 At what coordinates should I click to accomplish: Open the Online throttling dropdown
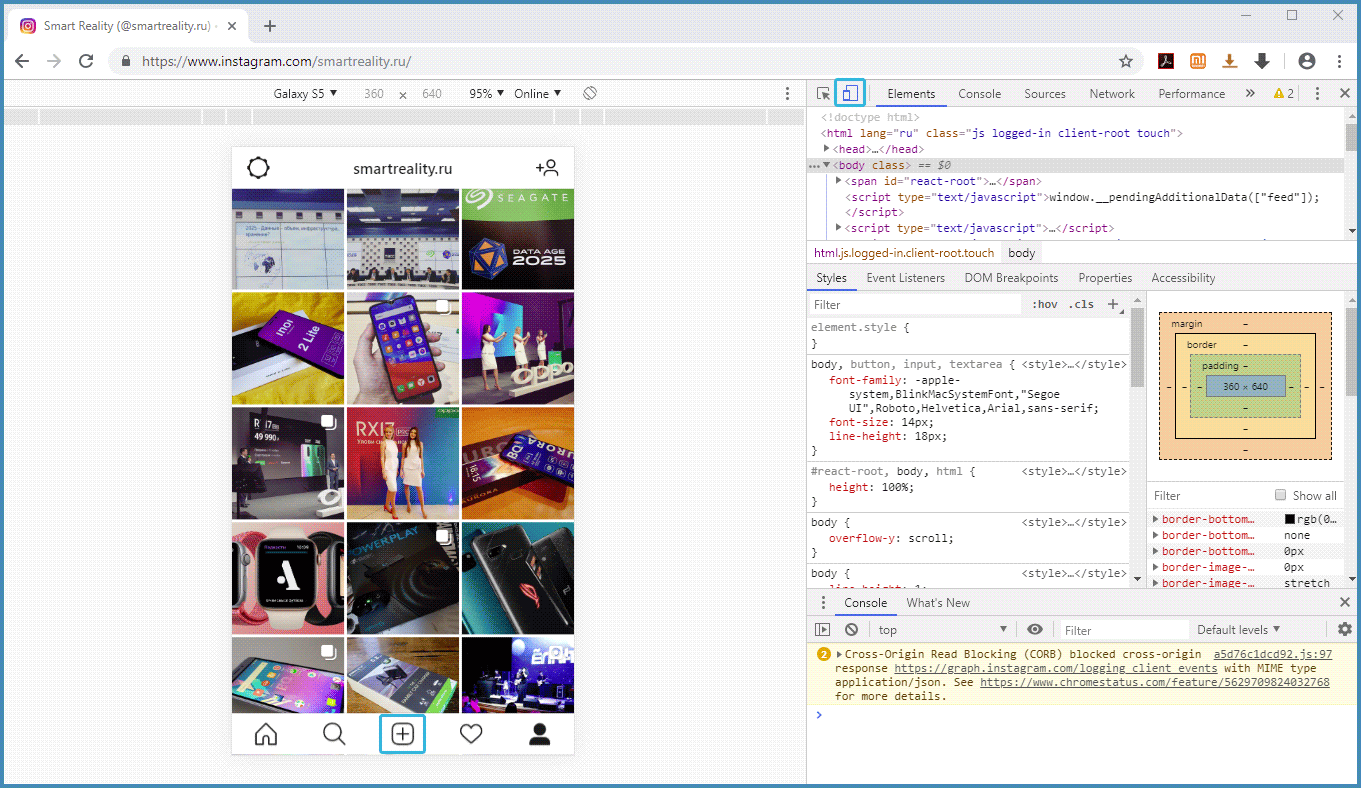pyautogui.click(x=537, y=93)
